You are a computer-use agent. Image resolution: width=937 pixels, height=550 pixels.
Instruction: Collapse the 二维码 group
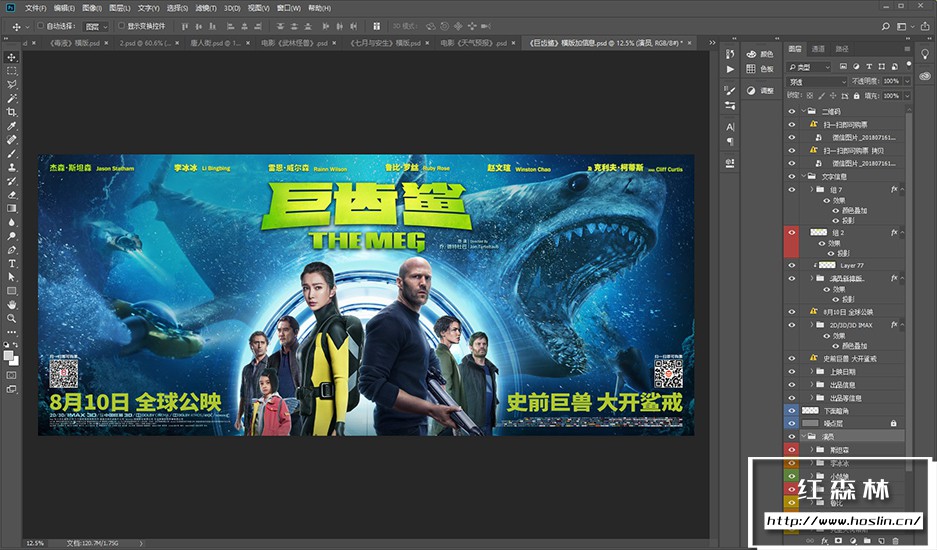[x=803, y=111]
